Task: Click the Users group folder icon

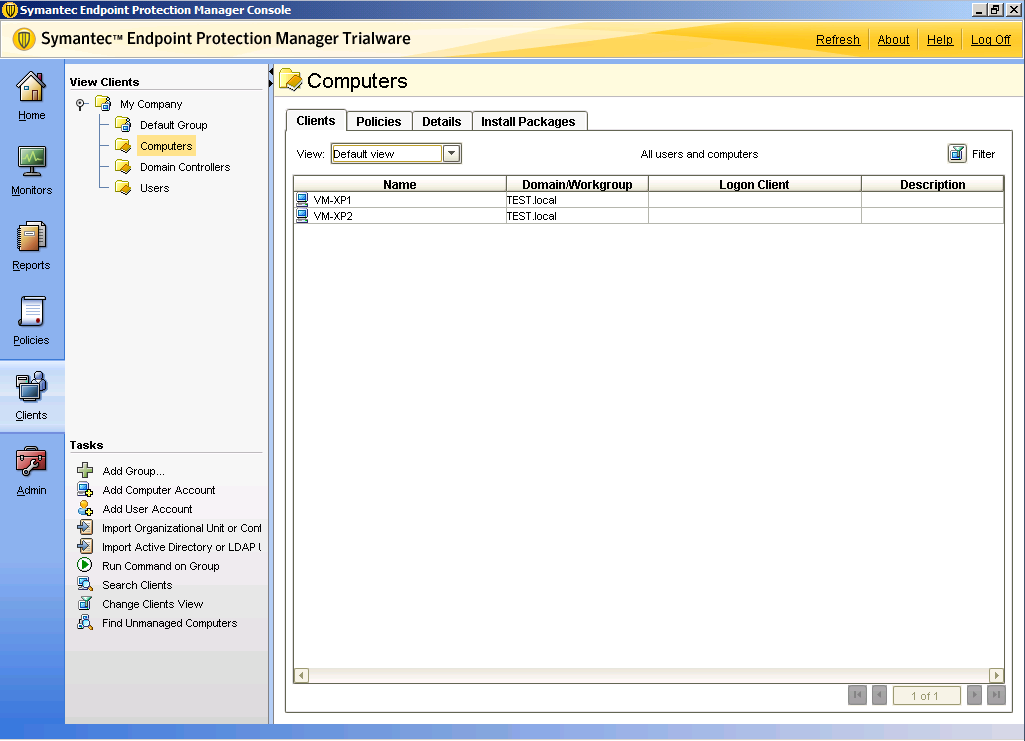Action: [x=123, y=187]
